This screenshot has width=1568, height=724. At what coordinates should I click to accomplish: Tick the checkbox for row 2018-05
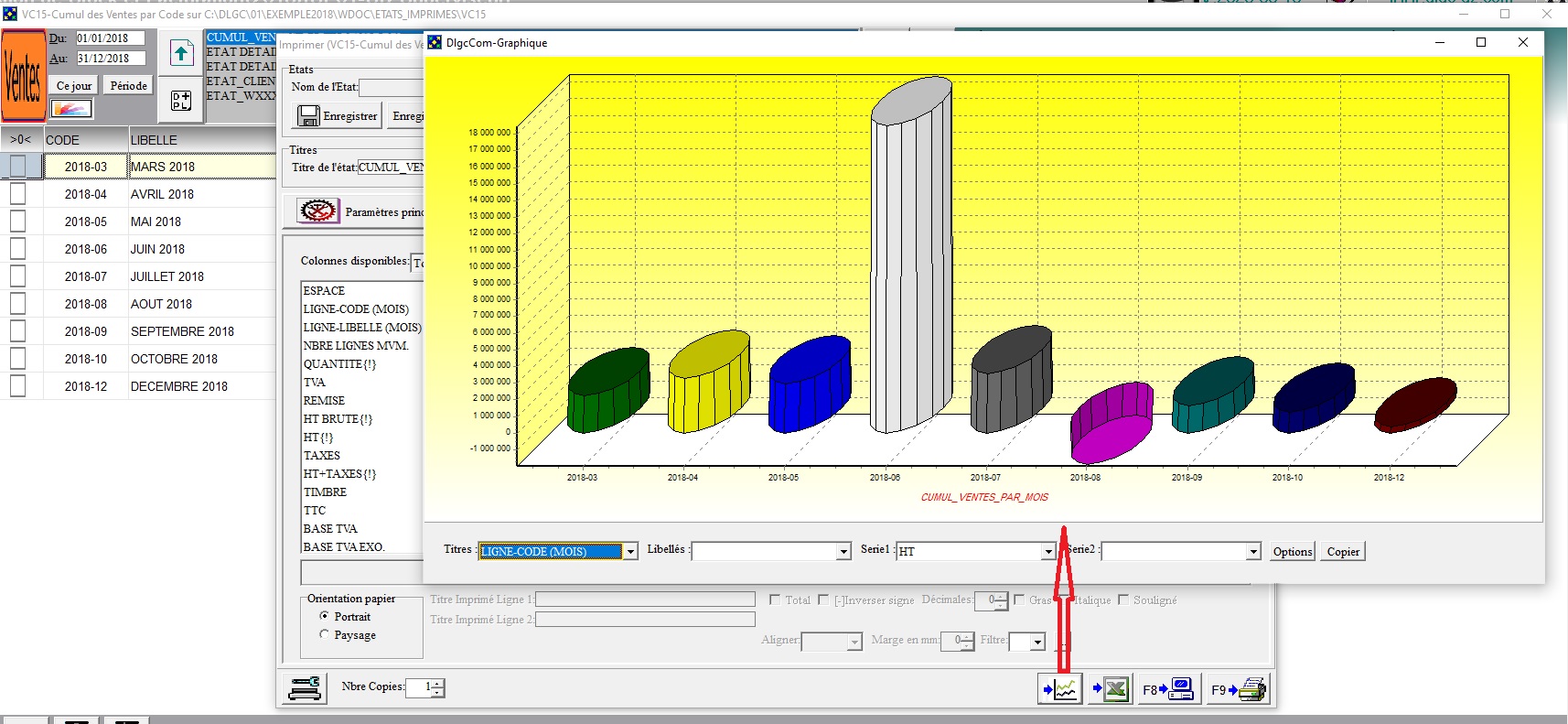17,221
